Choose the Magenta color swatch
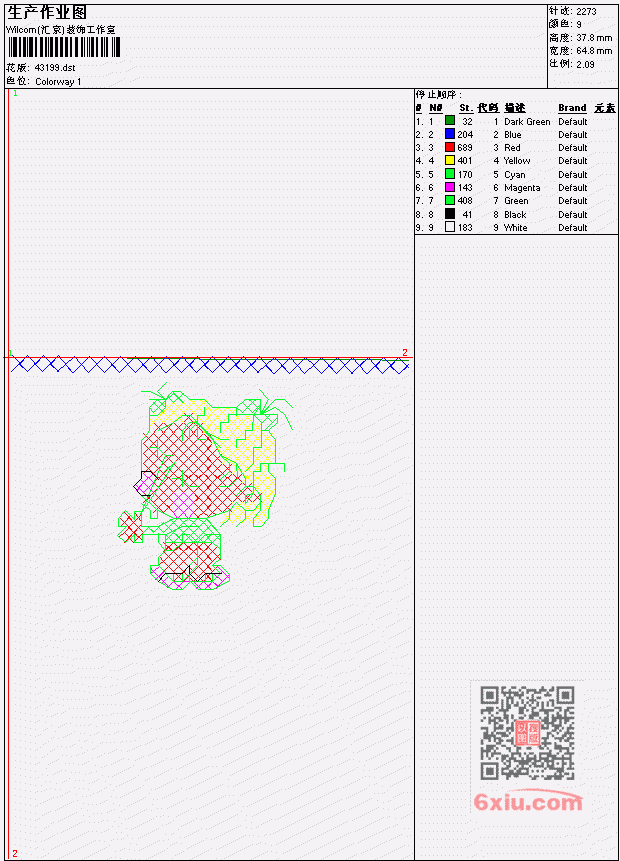 450,187
